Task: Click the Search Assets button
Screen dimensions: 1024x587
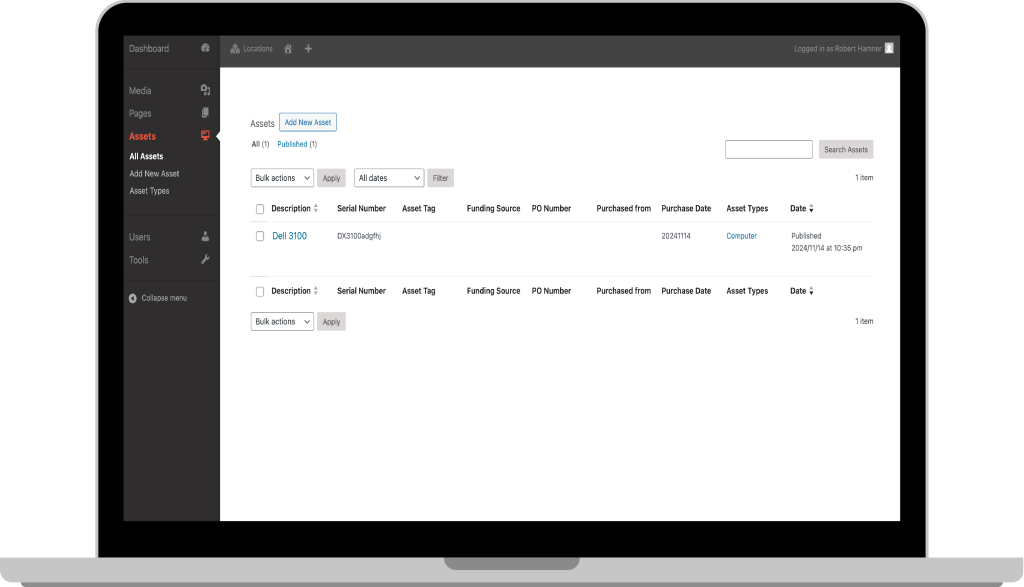Action: tap(846, 150)
